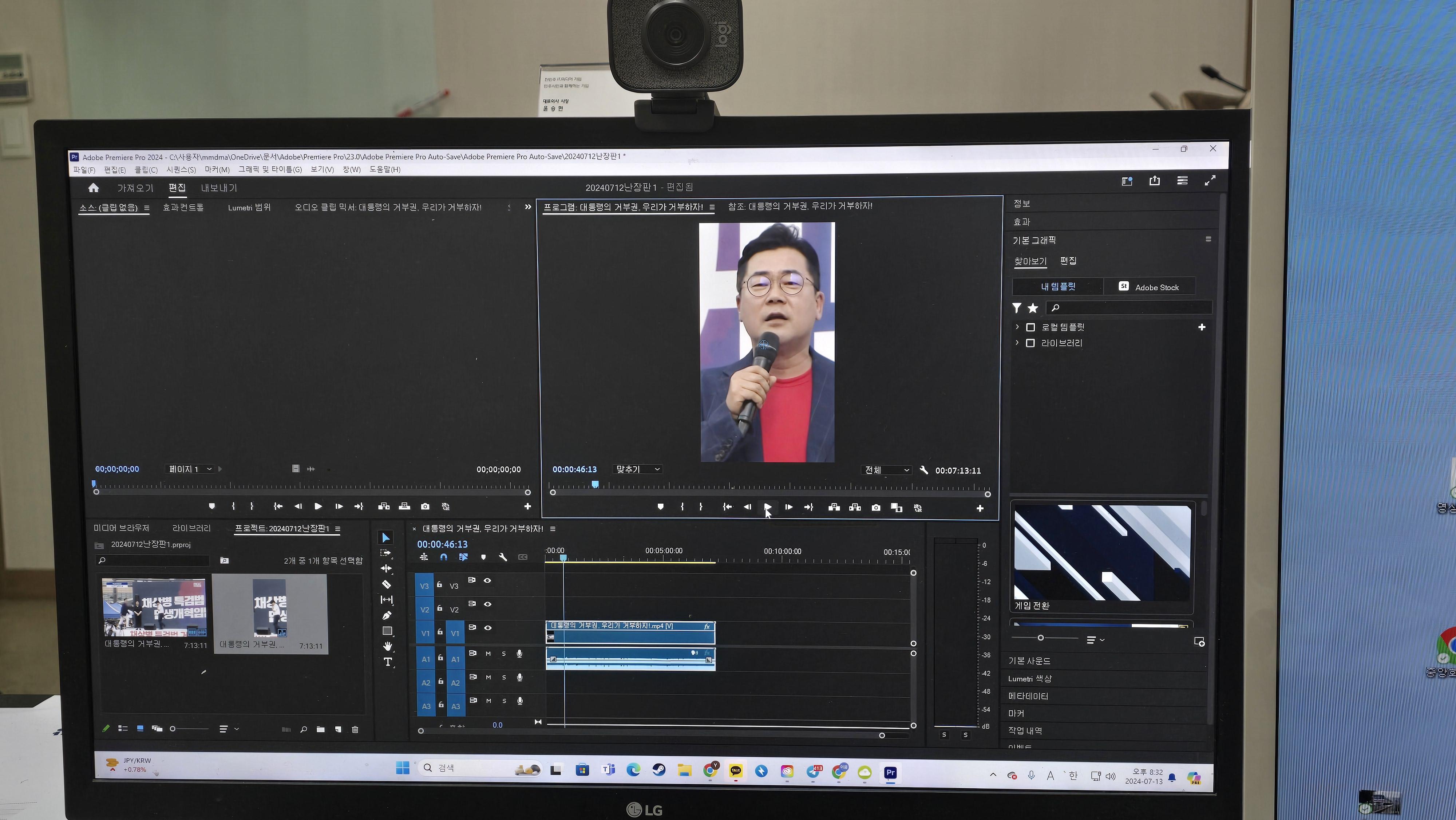The image size is (1456, 820).
Task: Click New Item icon in Project panel
Action: pos(338,730)
